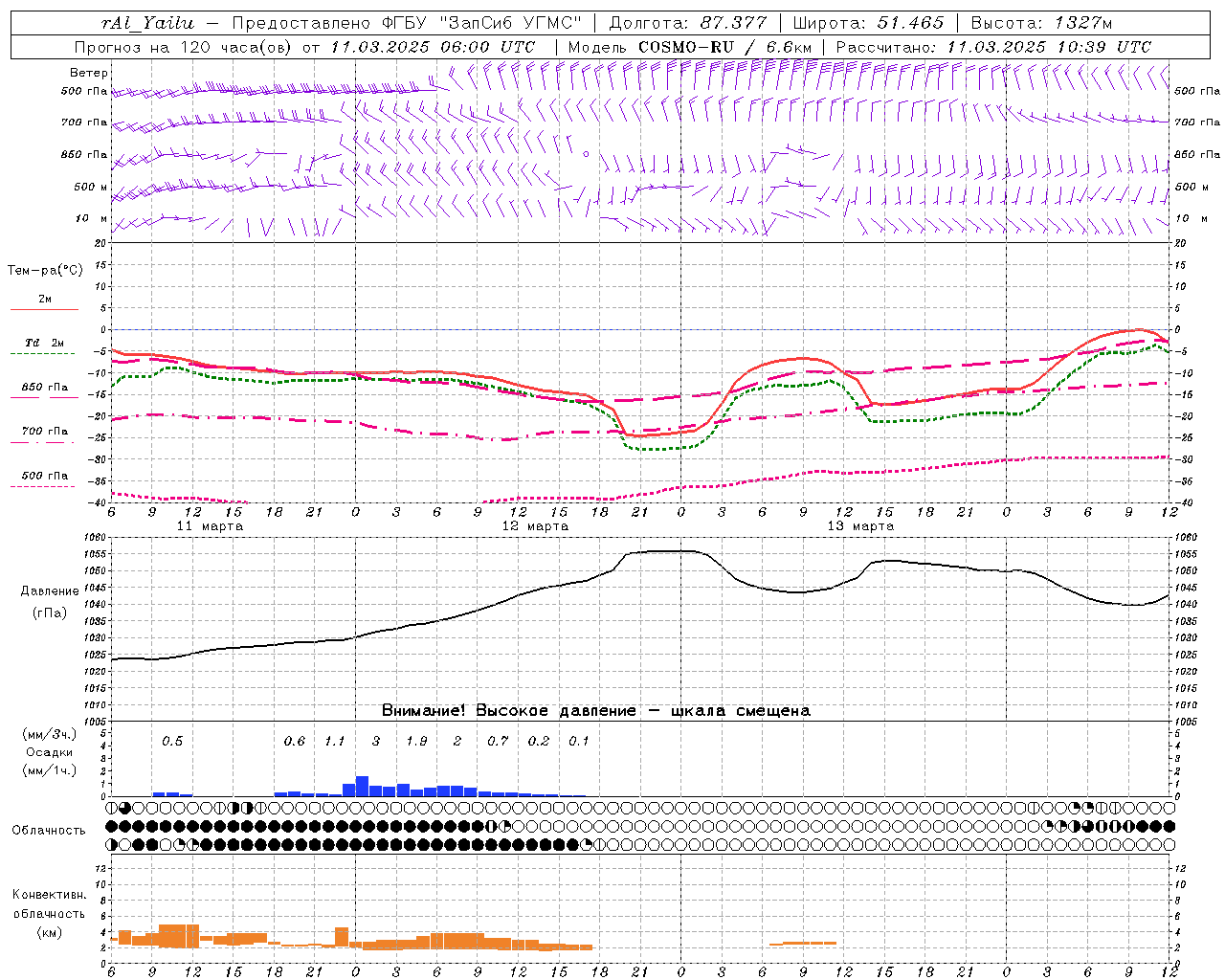The width and height of the screenshot is (1225, 980).
Task: Click the 12 марта date label
Action: [x=535, y=526]
